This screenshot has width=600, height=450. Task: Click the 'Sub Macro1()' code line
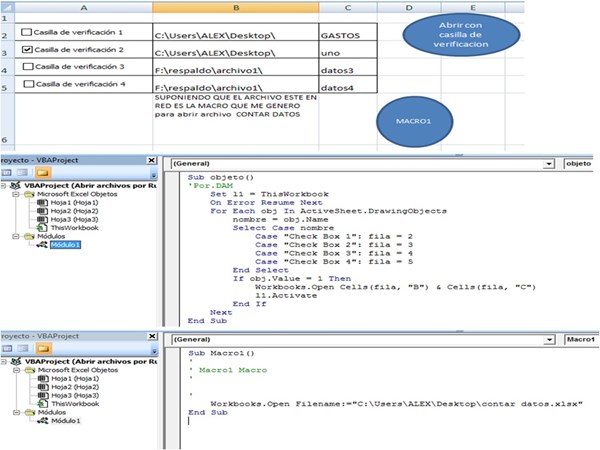click(221, 354)
